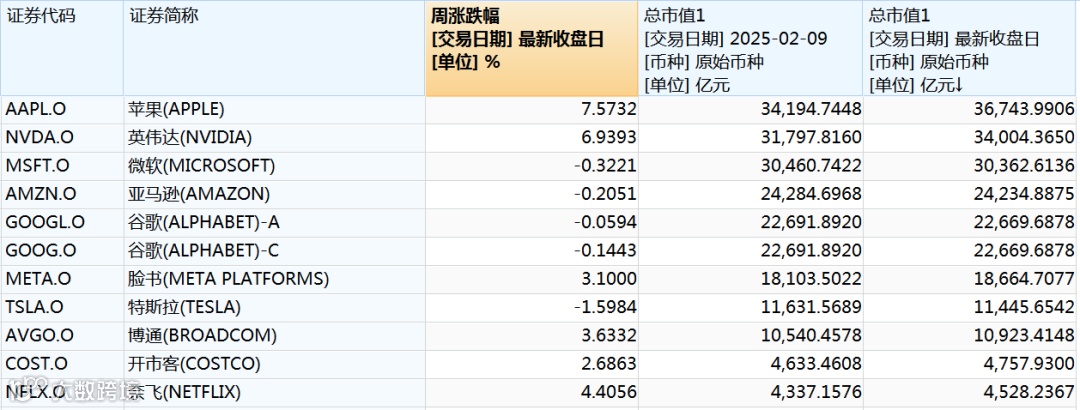The image size is (1080, 410).
Task: Select NVIDIA's latest market cap 34,004.3650
Action: 971,138
